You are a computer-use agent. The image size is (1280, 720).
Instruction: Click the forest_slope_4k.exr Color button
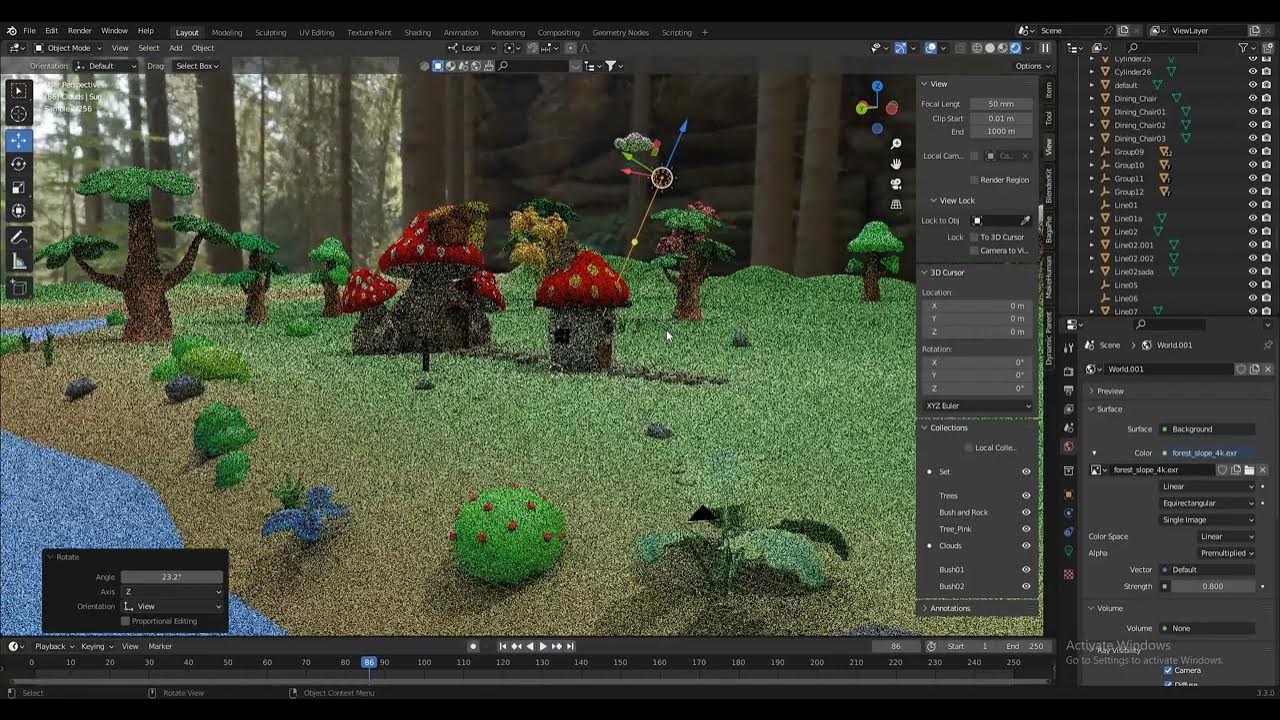pyautogui.click(x=1207, y=453)
